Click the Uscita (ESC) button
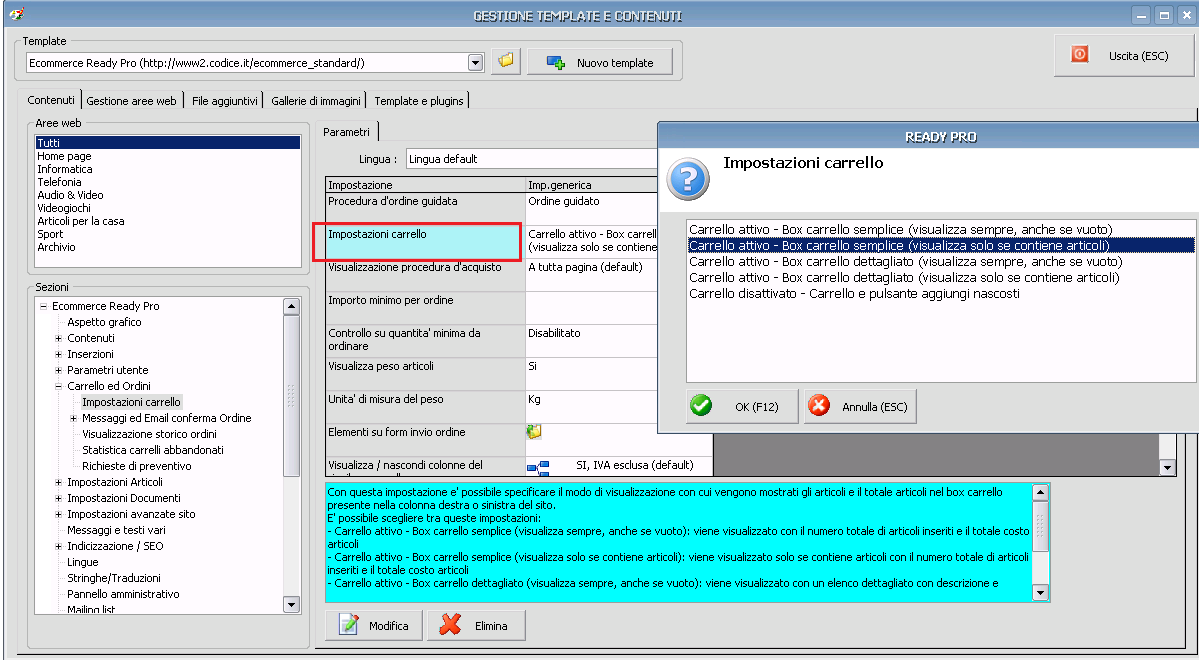1199x660 pixels. pos(1123,55)
